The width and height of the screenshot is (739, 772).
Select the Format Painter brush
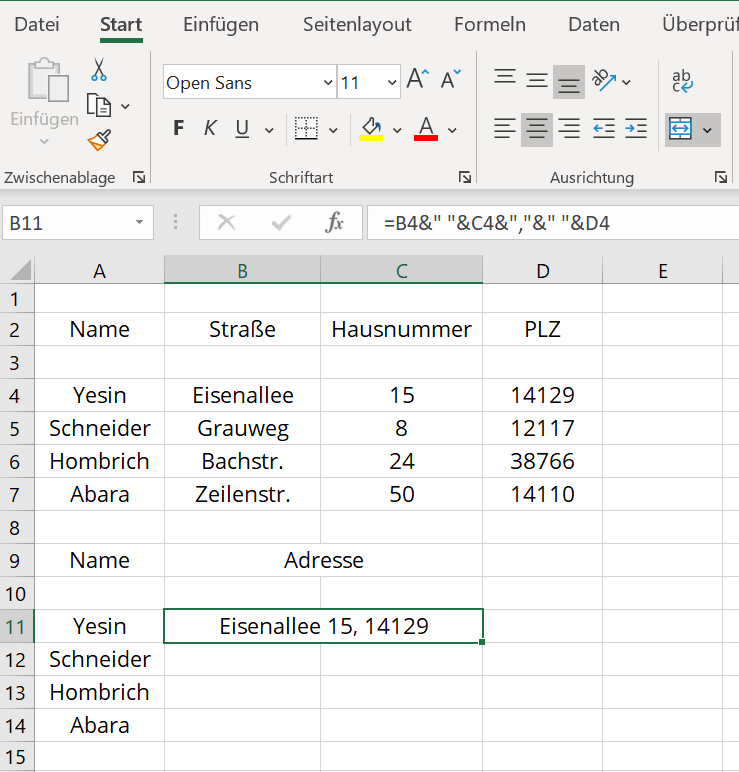99,140
